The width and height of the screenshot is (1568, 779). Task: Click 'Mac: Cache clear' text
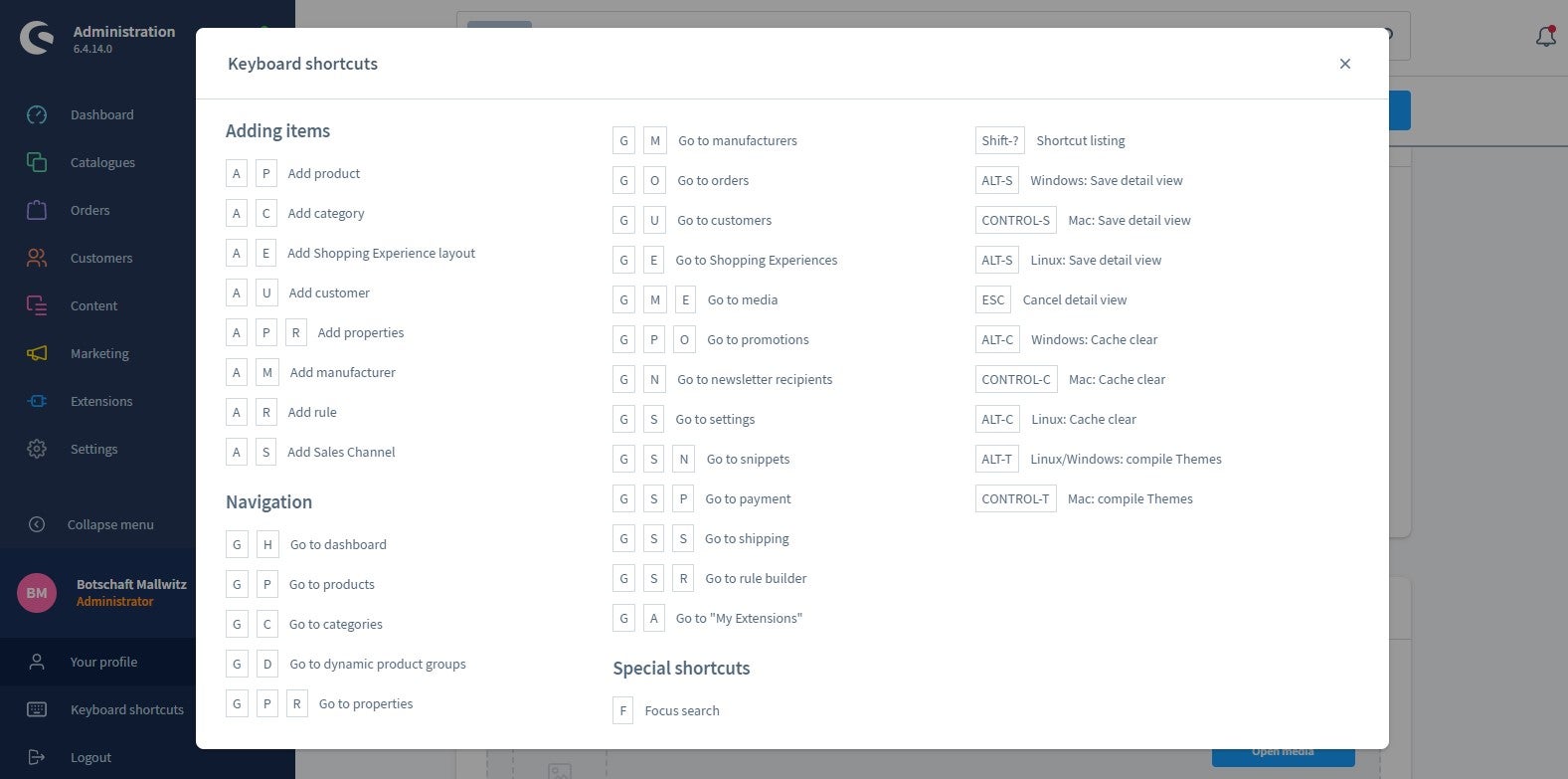1117,379
